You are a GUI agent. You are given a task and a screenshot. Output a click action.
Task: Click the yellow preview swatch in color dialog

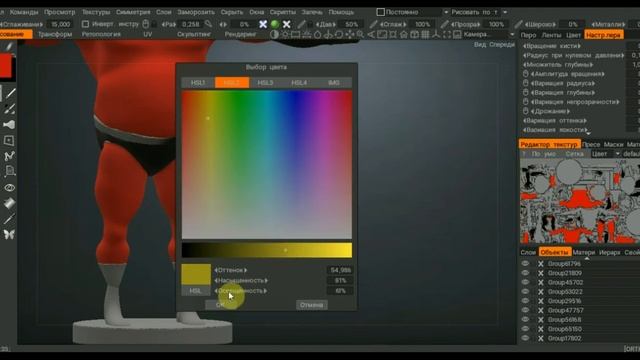click(196, 274)
